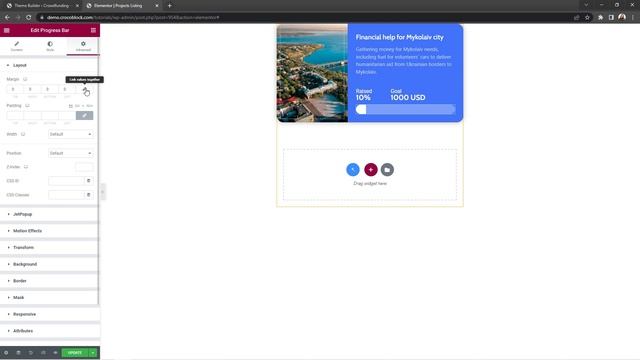Open the widgets grid panel
Screen dimensions: 640x360
click(x=93, y=30)
